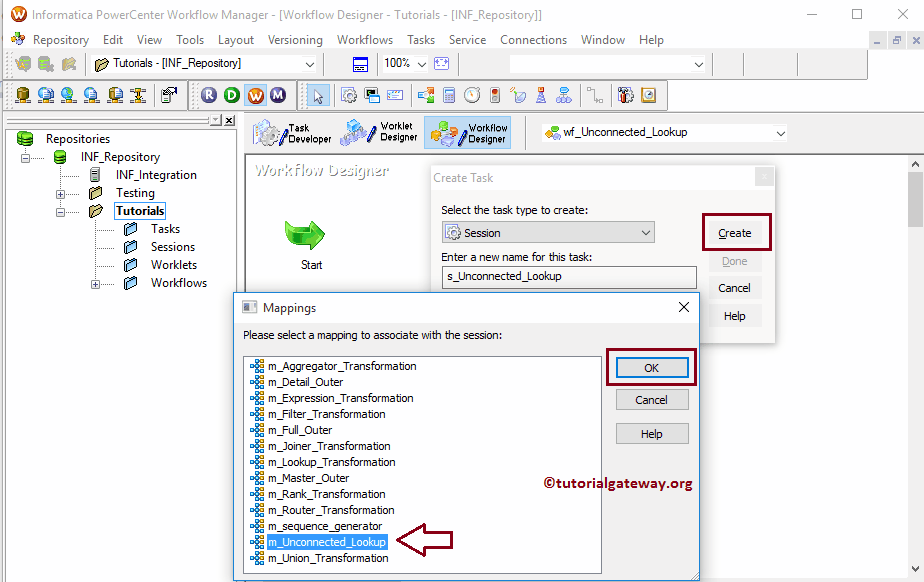Open the Workflows menu
This screenshot has width=924, height=582.
[x=365, y=40]
